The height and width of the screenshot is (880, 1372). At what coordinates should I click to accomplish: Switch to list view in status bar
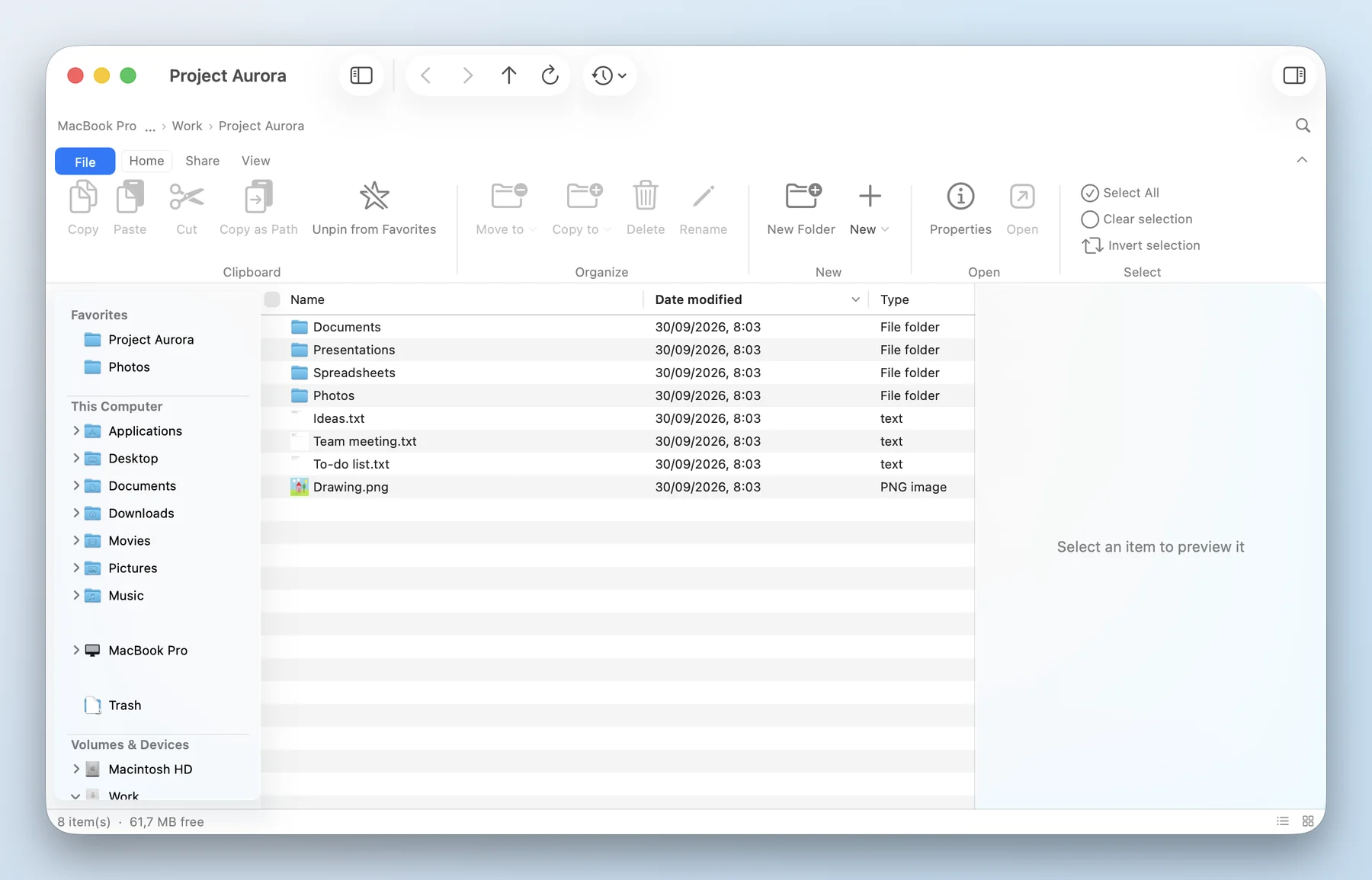1283,821
